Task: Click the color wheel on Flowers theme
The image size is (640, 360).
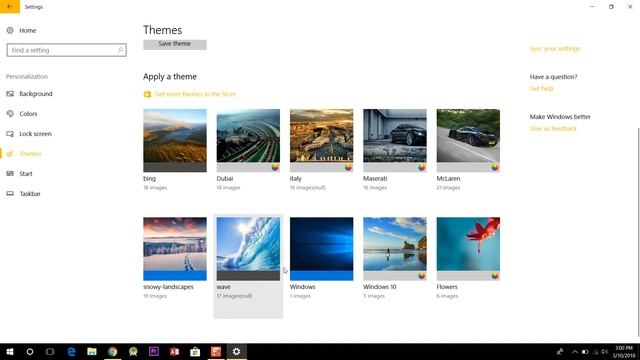Action: tap(495, 276)
